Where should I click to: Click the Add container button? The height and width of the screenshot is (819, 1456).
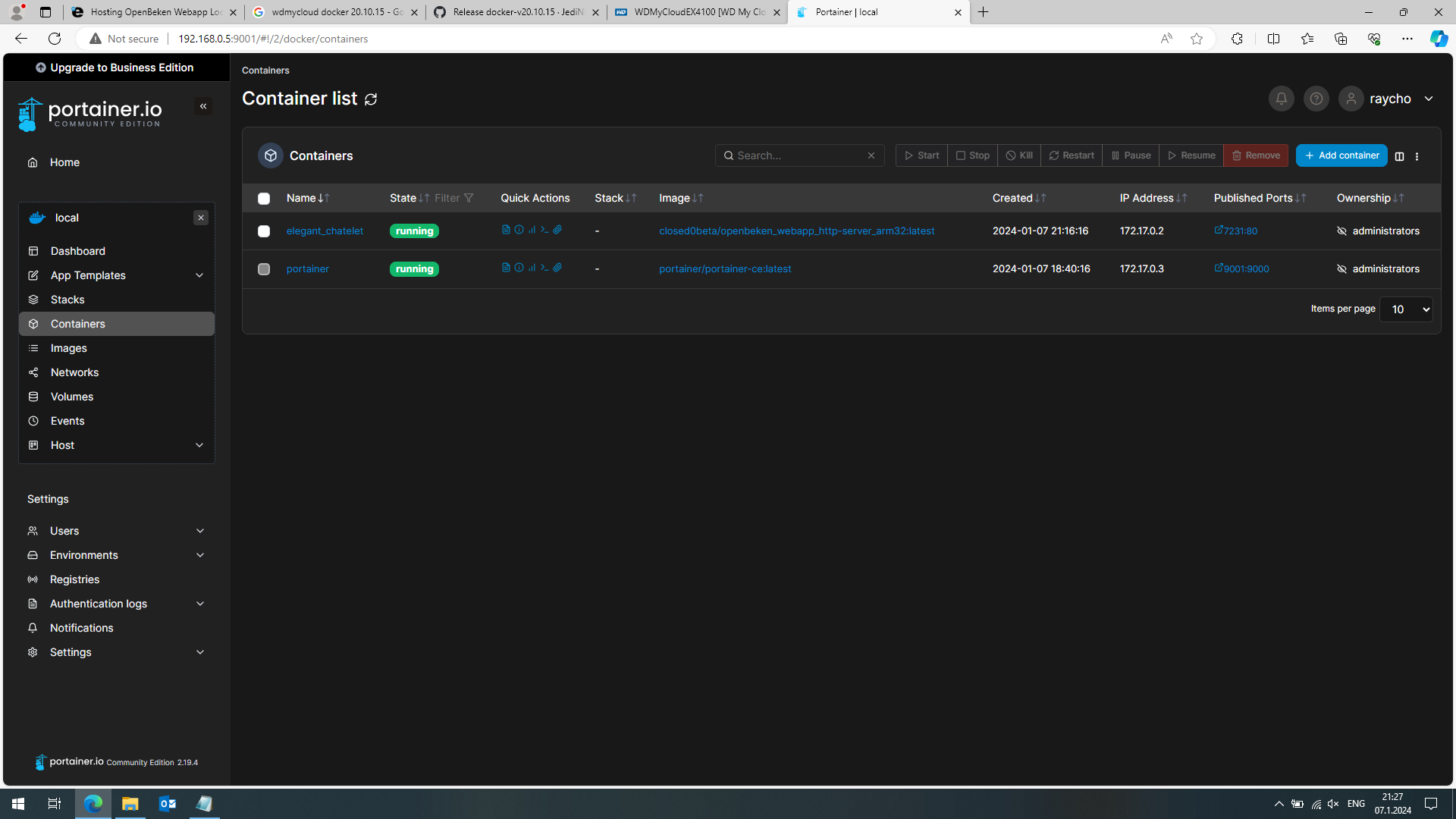(1341, 155)
